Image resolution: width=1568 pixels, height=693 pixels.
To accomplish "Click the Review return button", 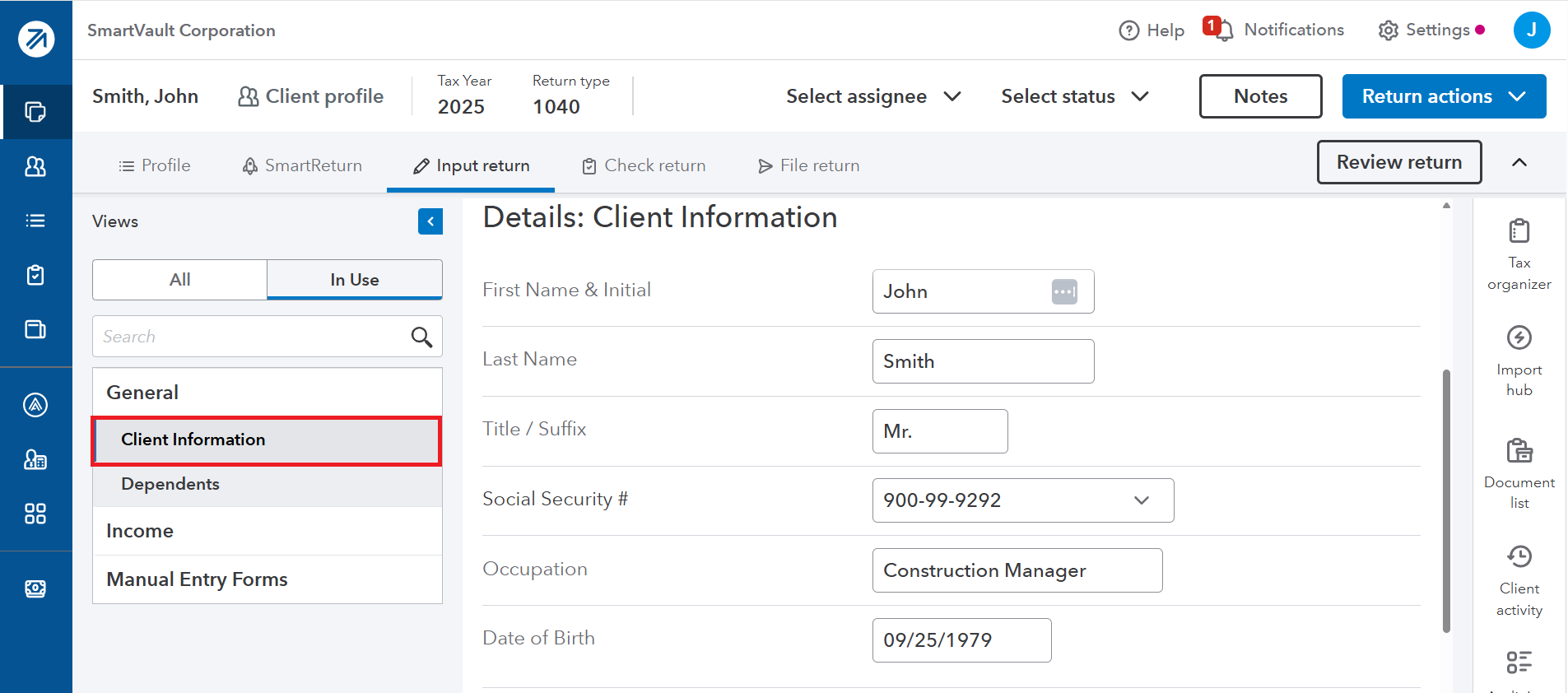I will tap(1399, 162).
